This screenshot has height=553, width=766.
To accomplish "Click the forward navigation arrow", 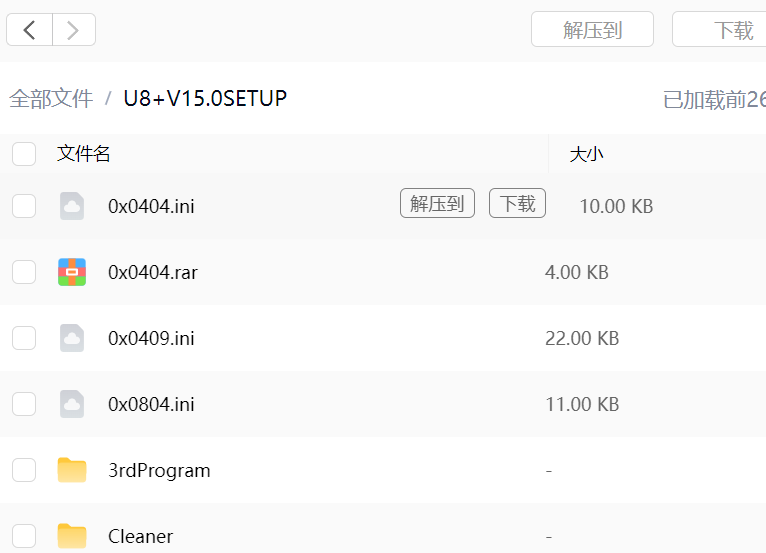I will [73, 30].
